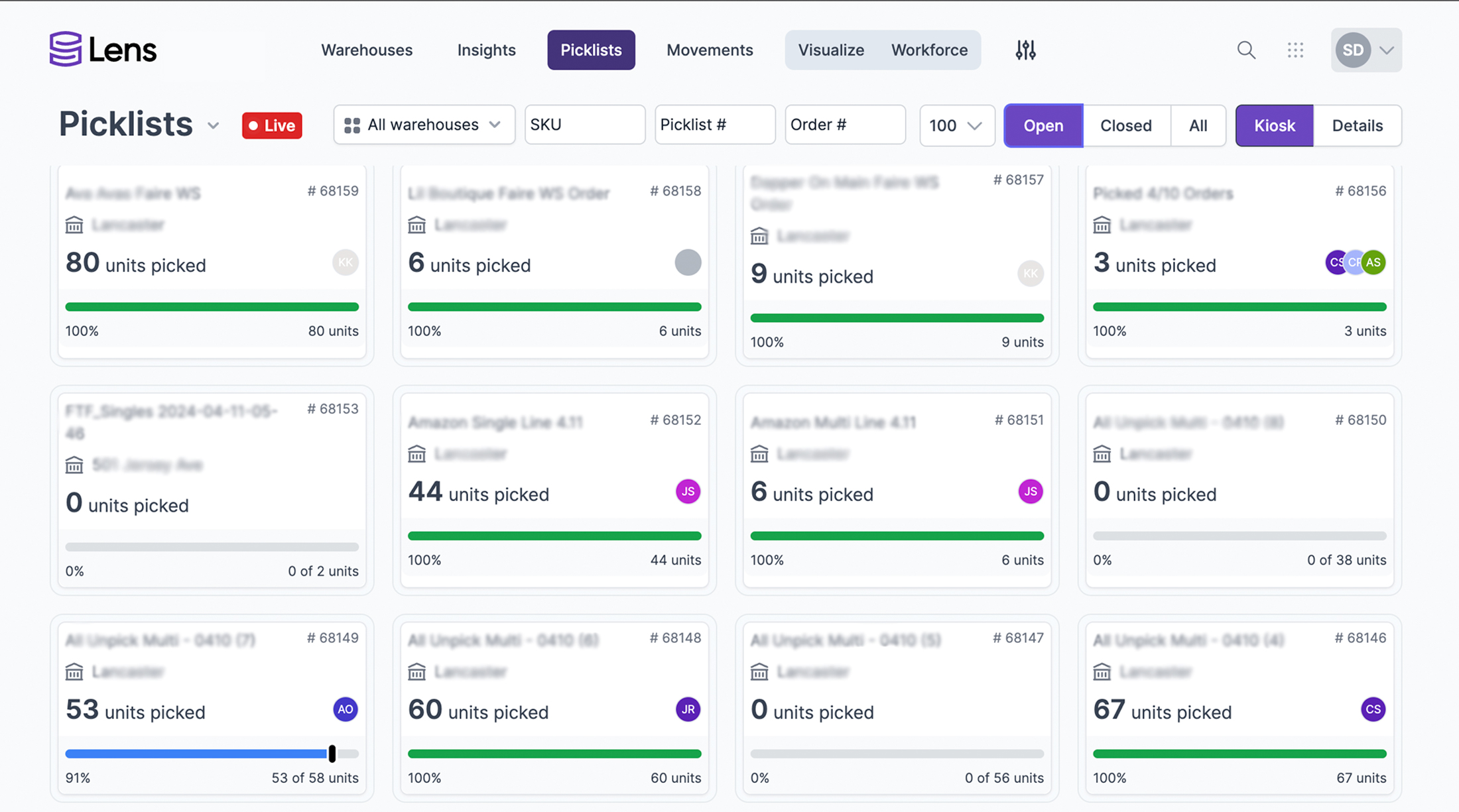Expand the 100 results count dropdown
This screenshot has height=812, width=1459.
[x=956, y=125]
